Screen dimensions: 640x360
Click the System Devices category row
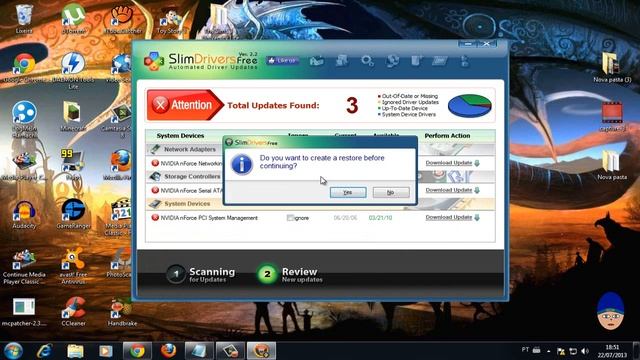click(320, 204)
